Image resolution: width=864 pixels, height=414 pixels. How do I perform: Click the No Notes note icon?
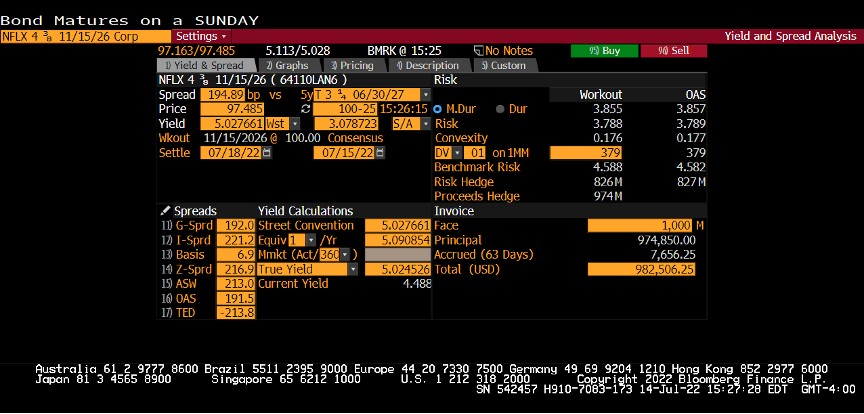(479, 51)
